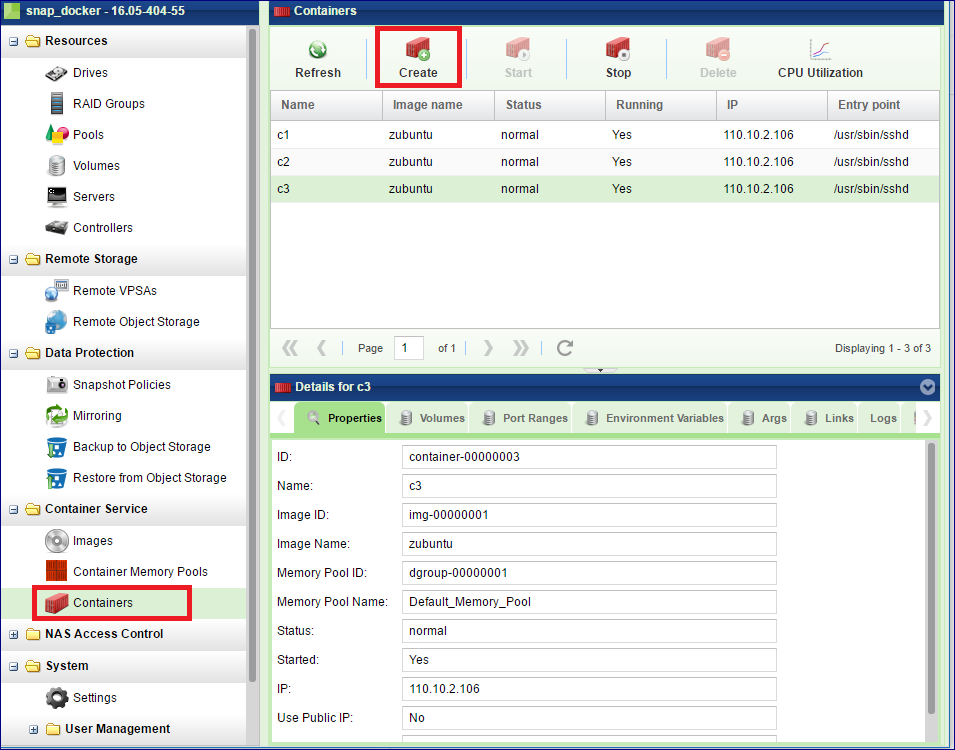Screen dimensions: 955x750
Task: Open Servers sidebar icon
Action: (x=57, y=196)
